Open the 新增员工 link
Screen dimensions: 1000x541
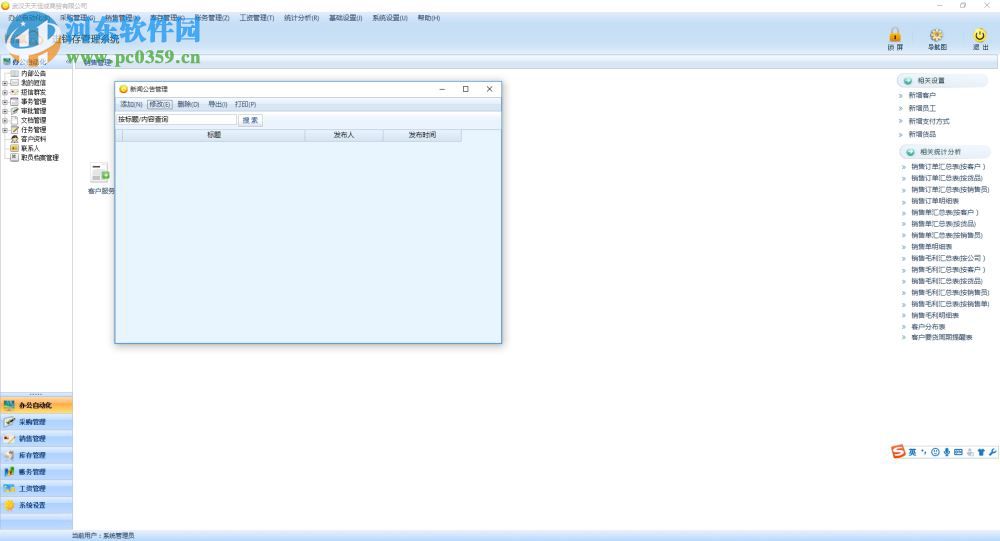(922, 108)
